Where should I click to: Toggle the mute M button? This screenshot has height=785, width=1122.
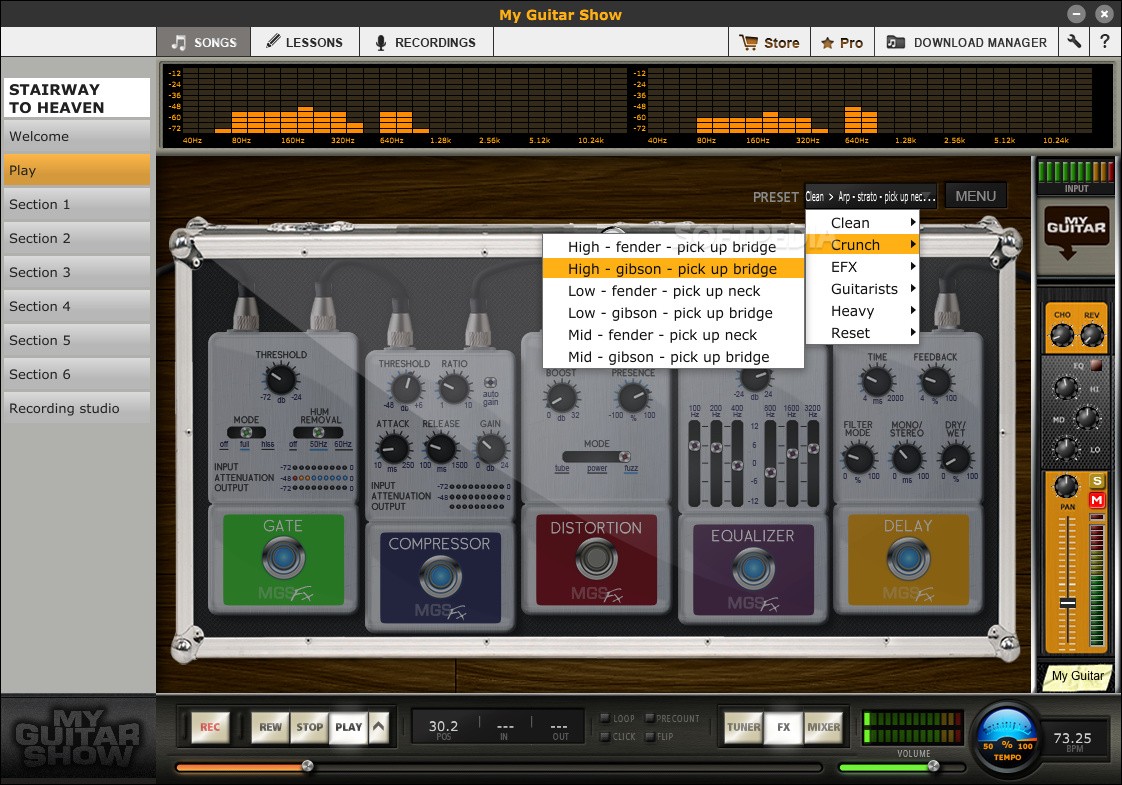pos(1097,500)
